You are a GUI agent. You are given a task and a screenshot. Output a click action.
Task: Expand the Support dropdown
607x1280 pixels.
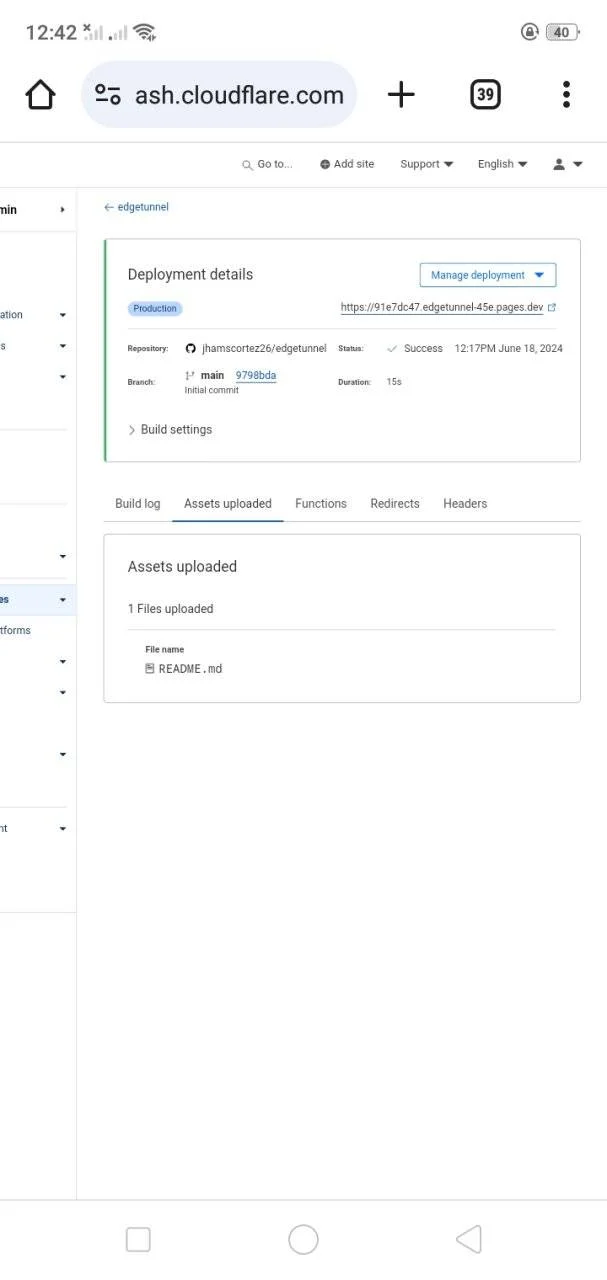[x=427, y=164]
